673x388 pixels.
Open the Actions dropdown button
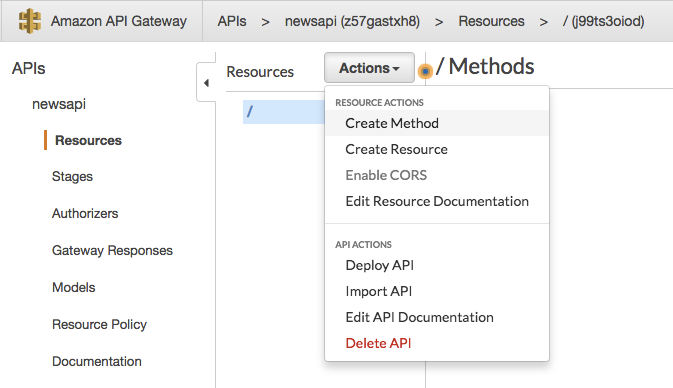[x=369, y=68]
